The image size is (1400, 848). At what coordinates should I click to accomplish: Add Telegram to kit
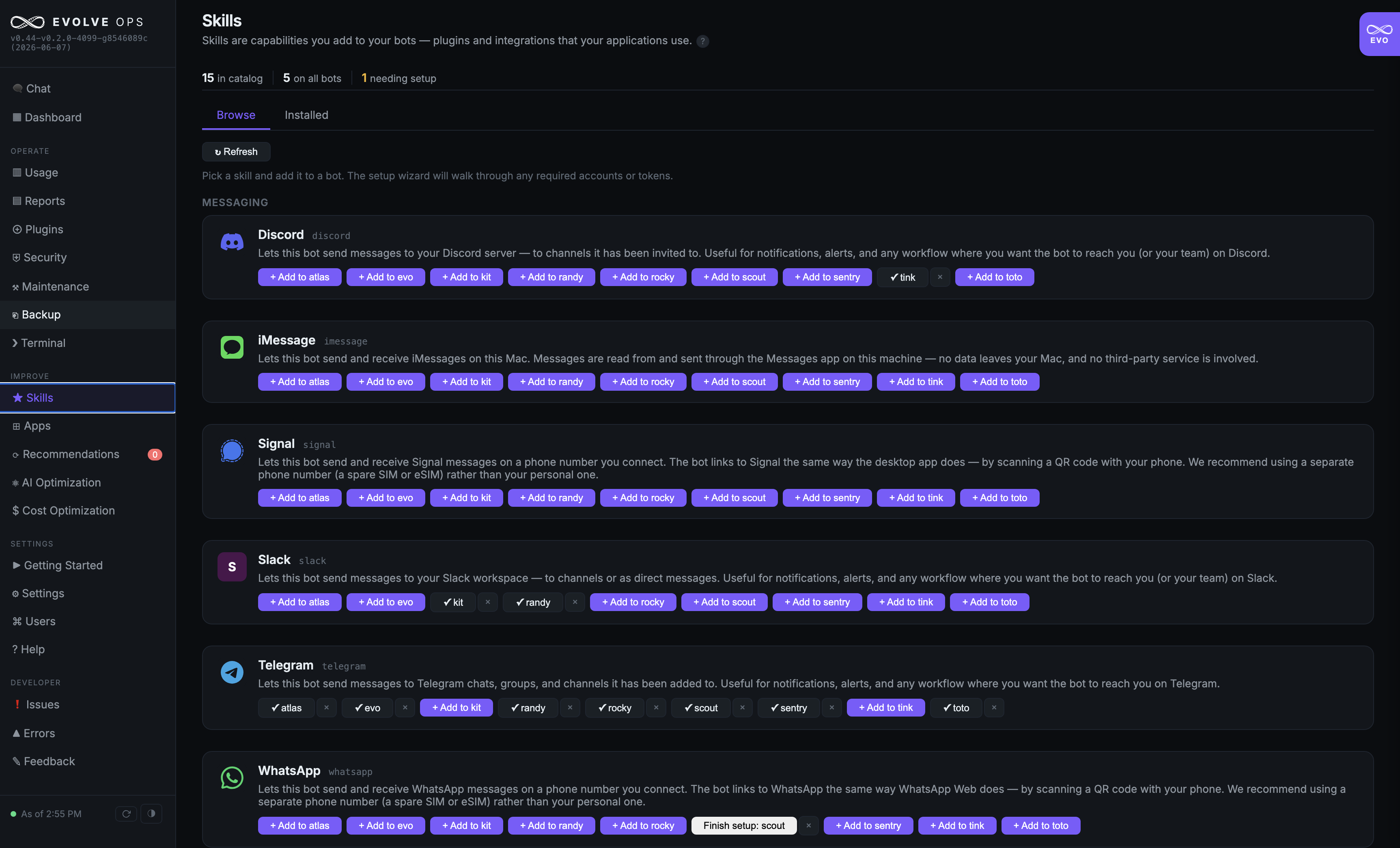(x=456, y=708)
